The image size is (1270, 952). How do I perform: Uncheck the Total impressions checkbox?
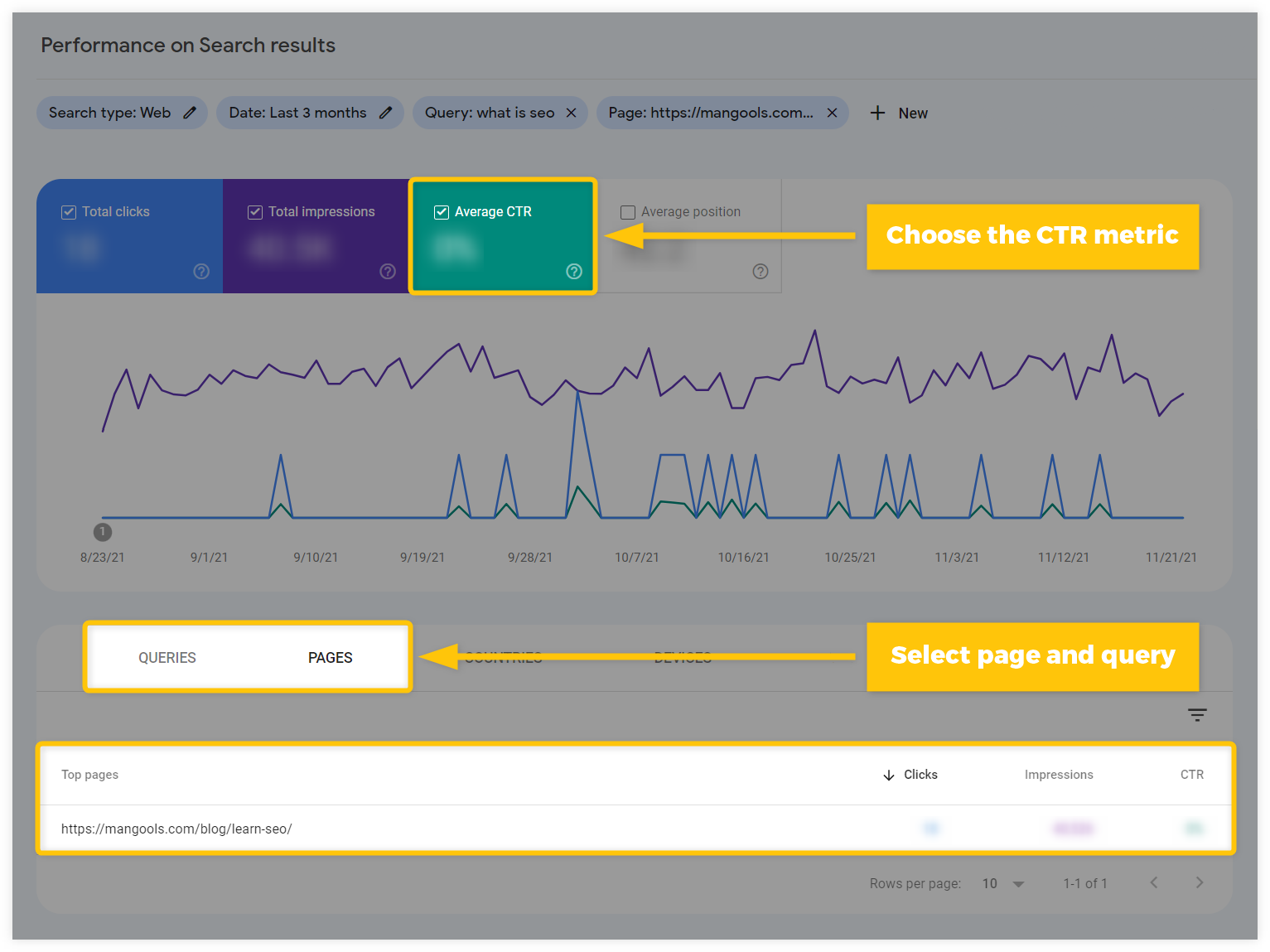pyautogui.click(x=255, y=212)
